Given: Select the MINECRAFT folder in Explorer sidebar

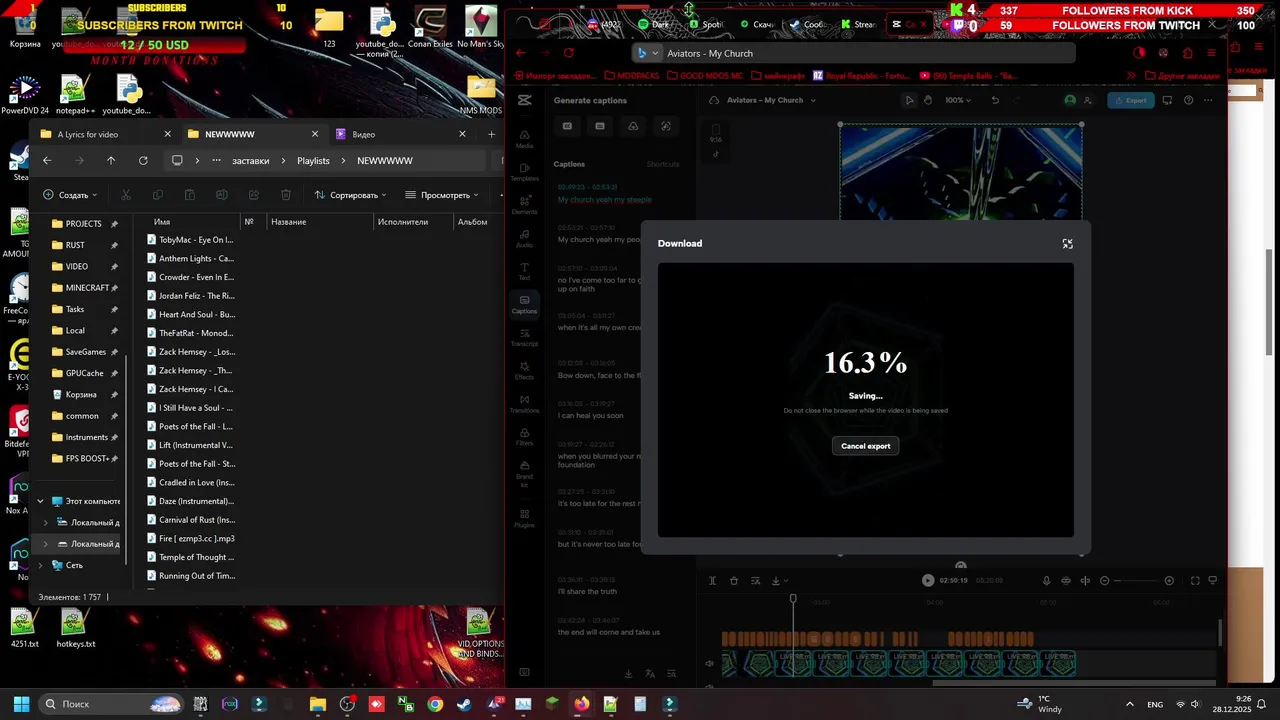Looking at the screenshot, I should pyautogui.click(x=84, y=288).
